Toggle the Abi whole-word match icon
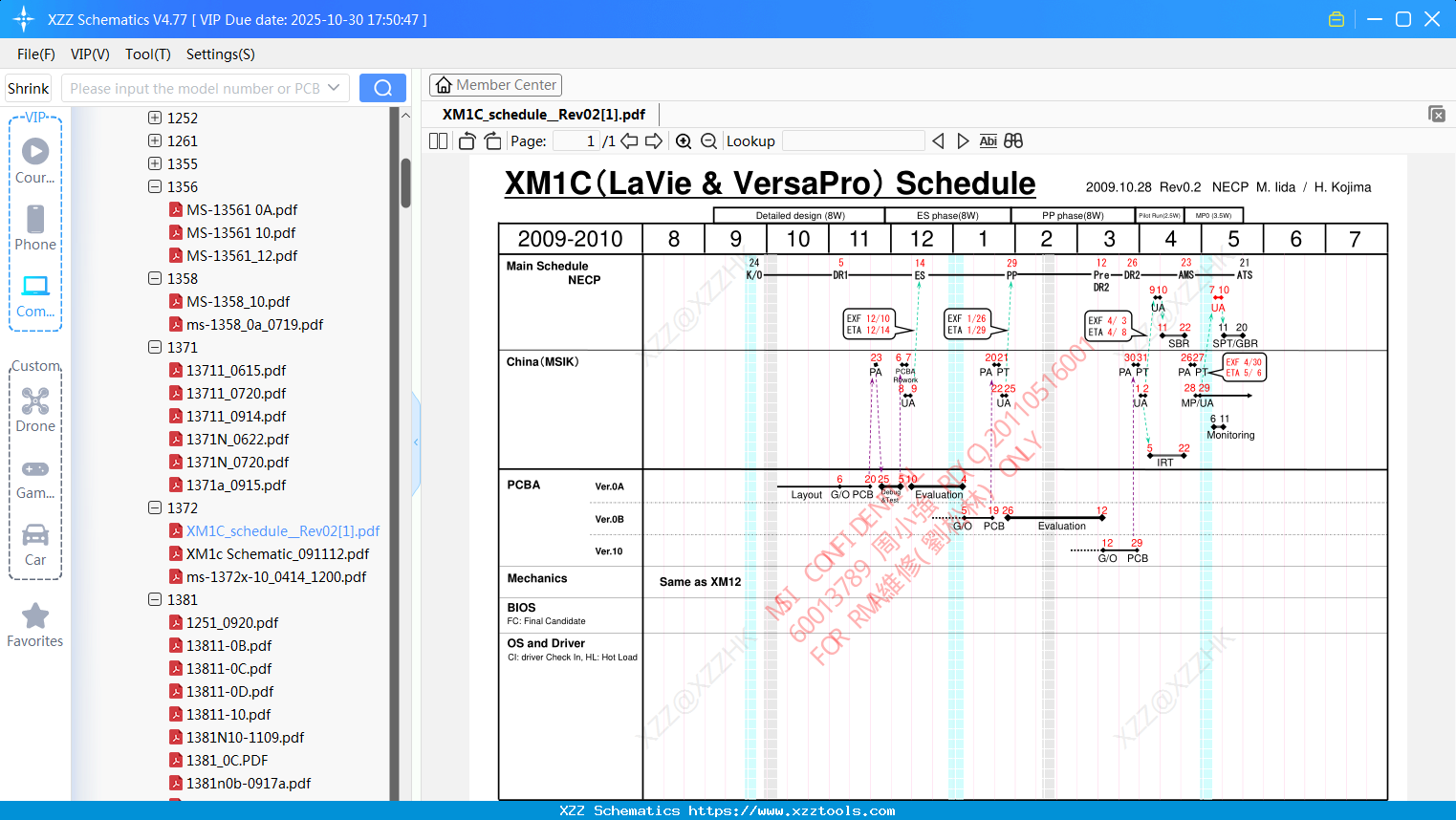Viewport: 1456px width, 820px height. point(989,141)
